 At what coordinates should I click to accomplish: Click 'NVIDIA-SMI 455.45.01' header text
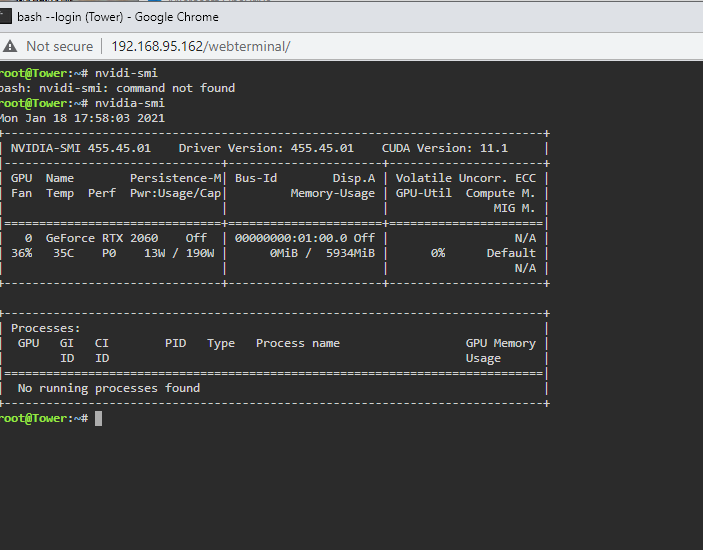[x=81, y=148]
